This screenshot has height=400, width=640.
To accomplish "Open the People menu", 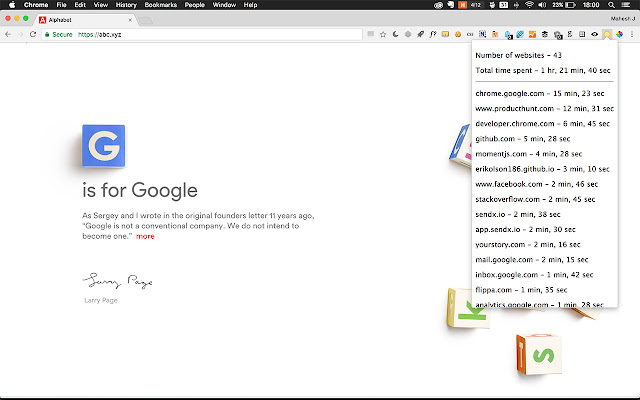I will pyautogui.click(x=194, y=5).
